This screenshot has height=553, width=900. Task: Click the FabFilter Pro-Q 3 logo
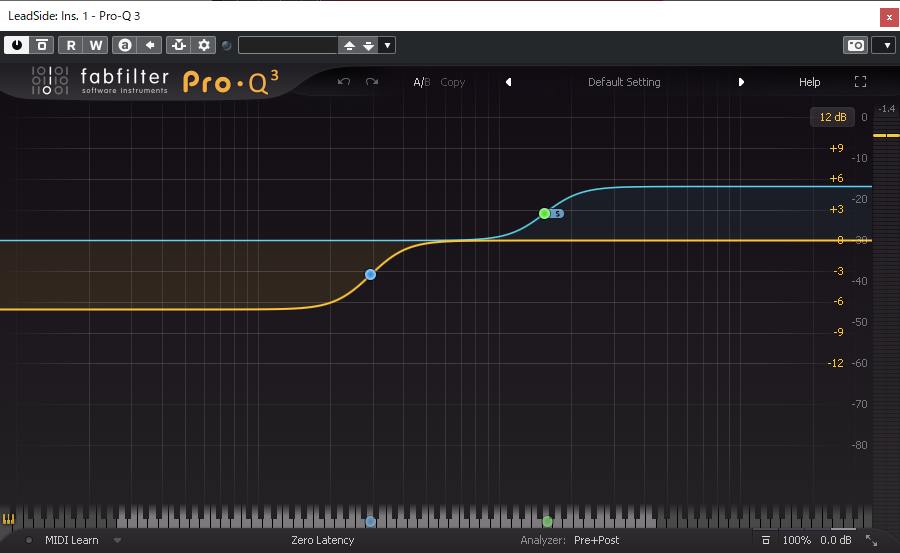click(x=155, y=81)
